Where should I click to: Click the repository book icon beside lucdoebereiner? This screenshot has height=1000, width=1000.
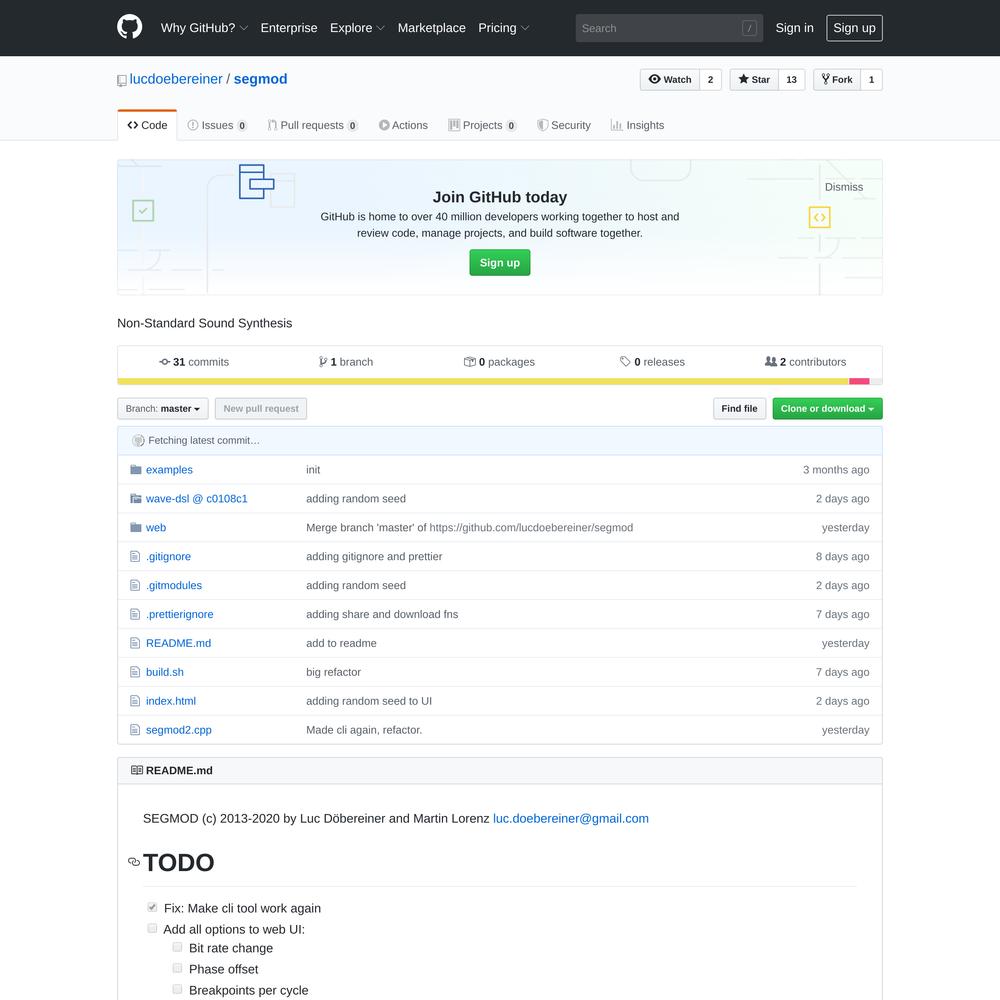click(122, 80)
